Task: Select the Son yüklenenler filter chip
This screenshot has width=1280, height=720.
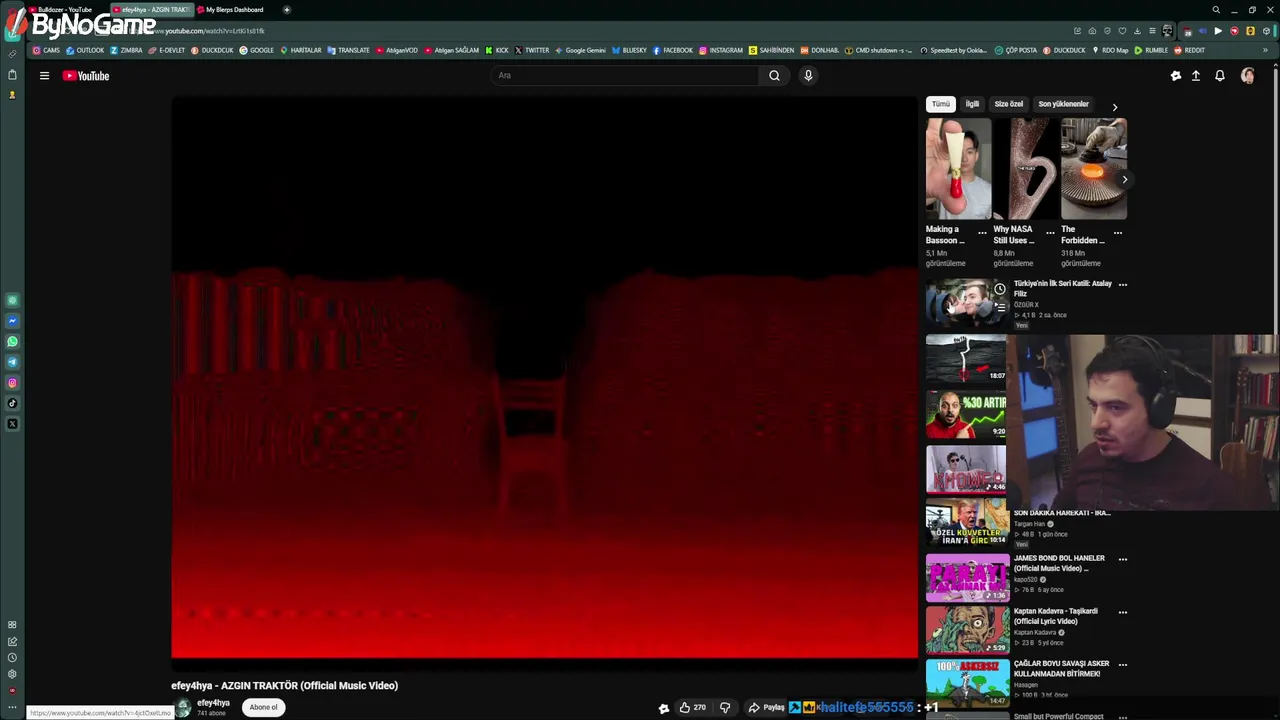Action: 1063,104
